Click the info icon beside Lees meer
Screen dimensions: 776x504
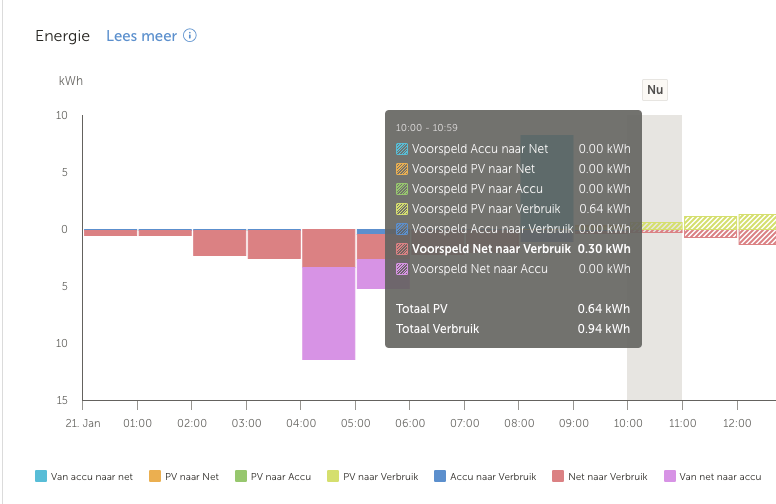point(190,36)
